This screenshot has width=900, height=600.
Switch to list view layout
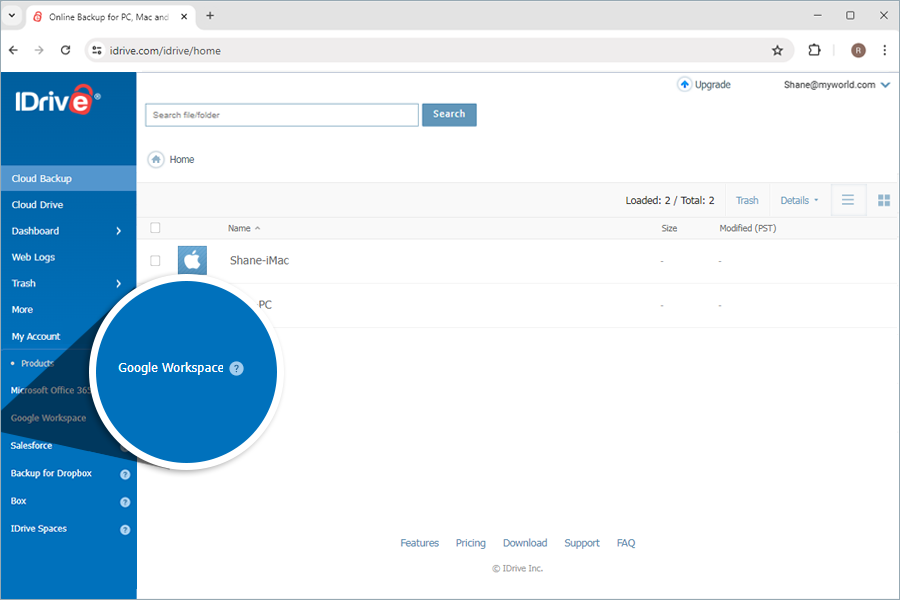(848, 200)
